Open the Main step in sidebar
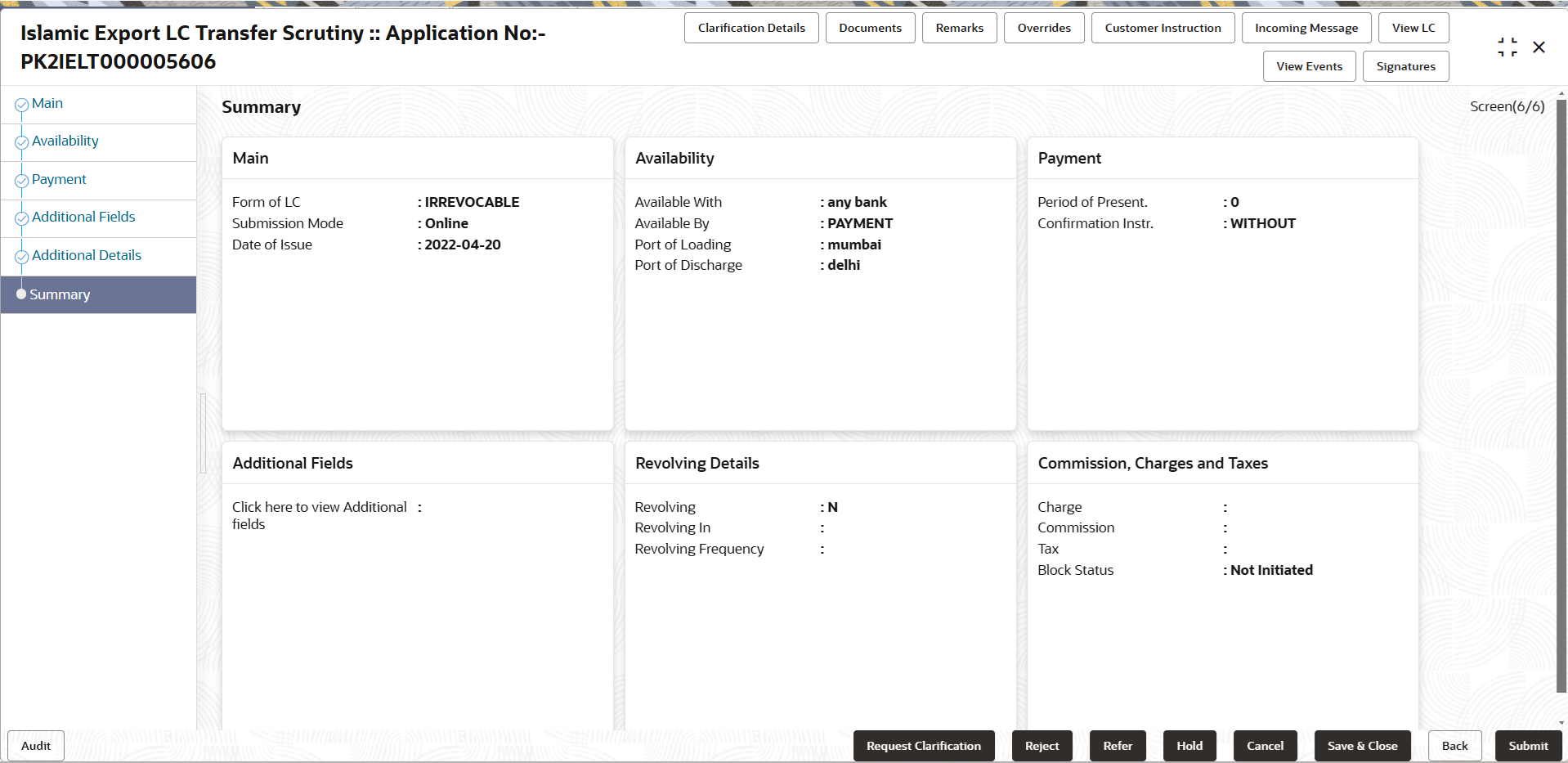This screenshot has width=1568, height=763. tap(47, 104)
